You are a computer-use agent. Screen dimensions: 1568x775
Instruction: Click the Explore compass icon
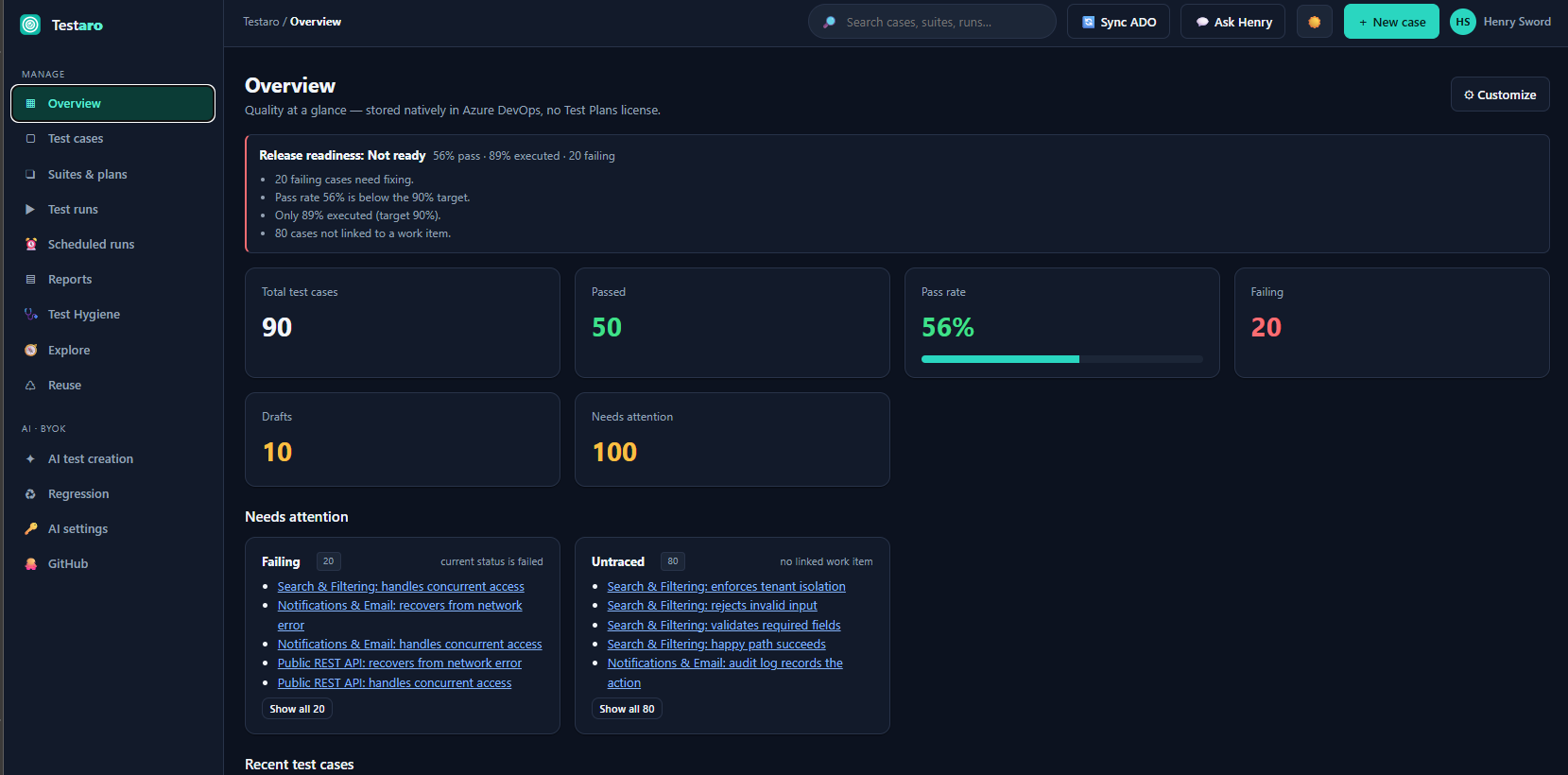pyautogui.click(x=30, y=351)
